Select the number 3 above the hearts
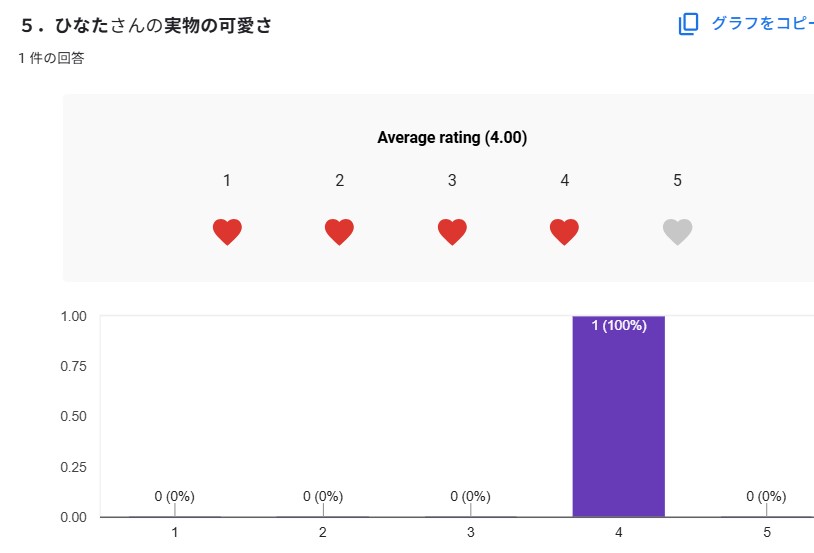The width and height of the screenshot is (814, 553). tap(452, 180)
